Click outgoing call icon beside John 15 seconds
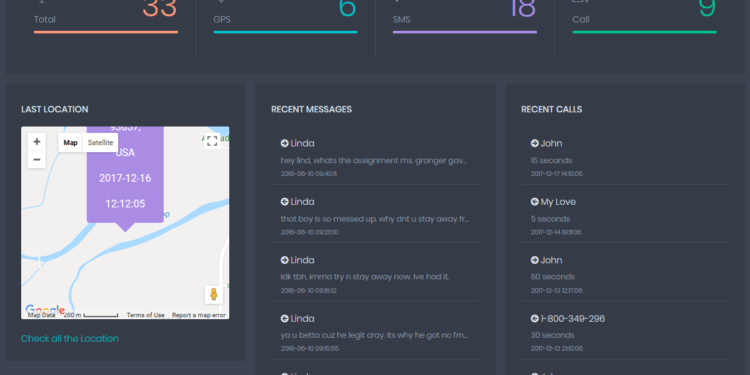The height and width of the screenshot is (375, 750). coord(535,143)
